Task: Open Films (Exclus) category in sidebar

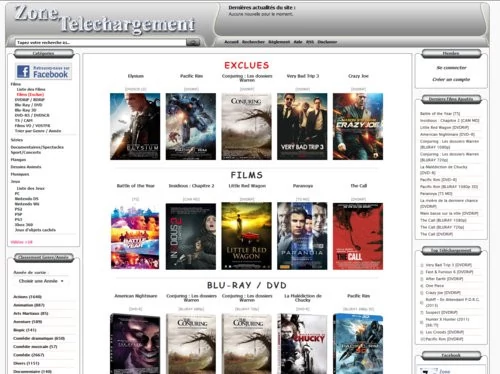Action: tap(30, 94)
